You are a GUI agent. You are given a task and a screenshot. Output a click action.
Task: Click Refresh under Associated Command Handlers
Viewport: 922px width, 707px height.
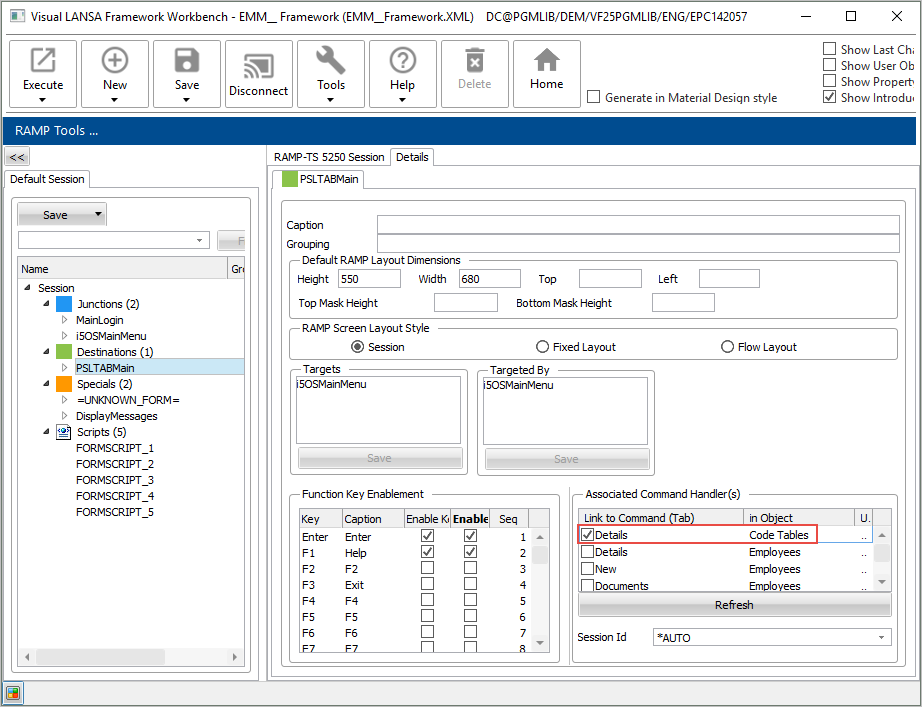[734, 605]
